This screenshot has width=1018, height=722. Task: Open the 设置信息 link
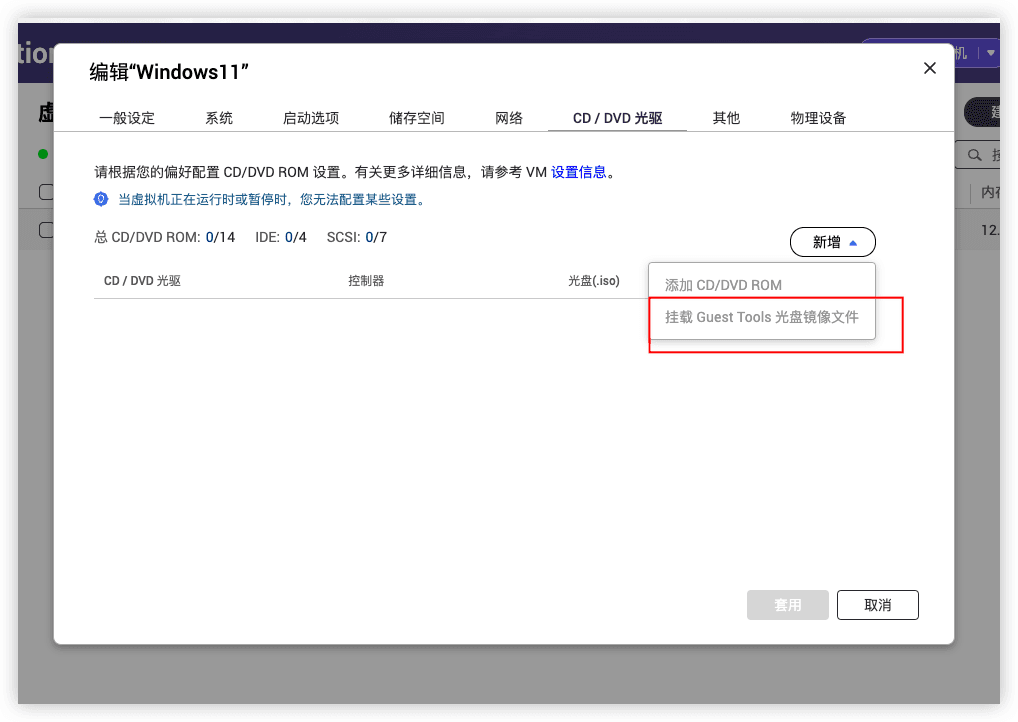coord(579,172)
